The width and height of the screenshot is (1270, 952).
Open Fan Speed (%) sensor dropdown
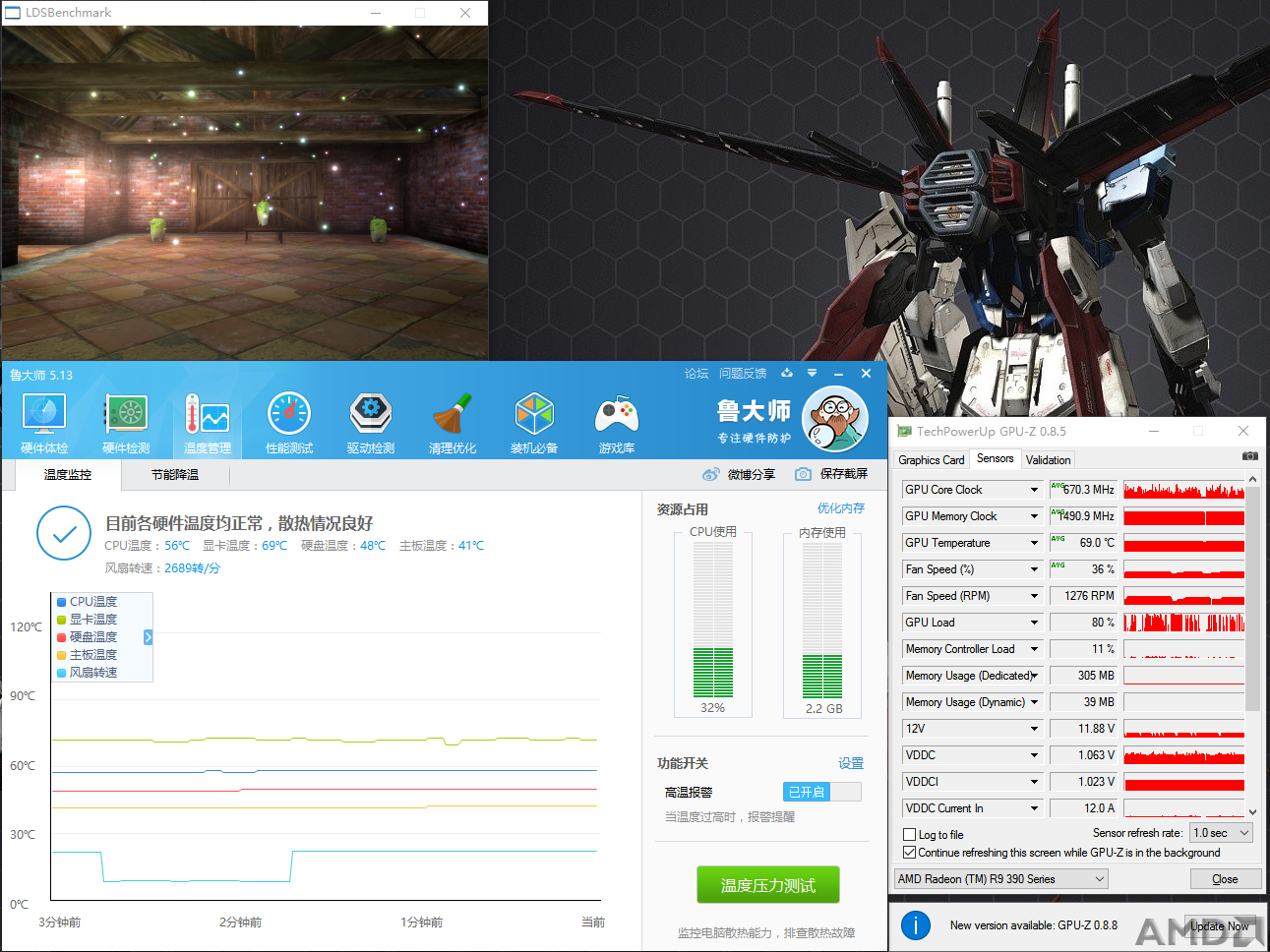(x=1035, y=569)
